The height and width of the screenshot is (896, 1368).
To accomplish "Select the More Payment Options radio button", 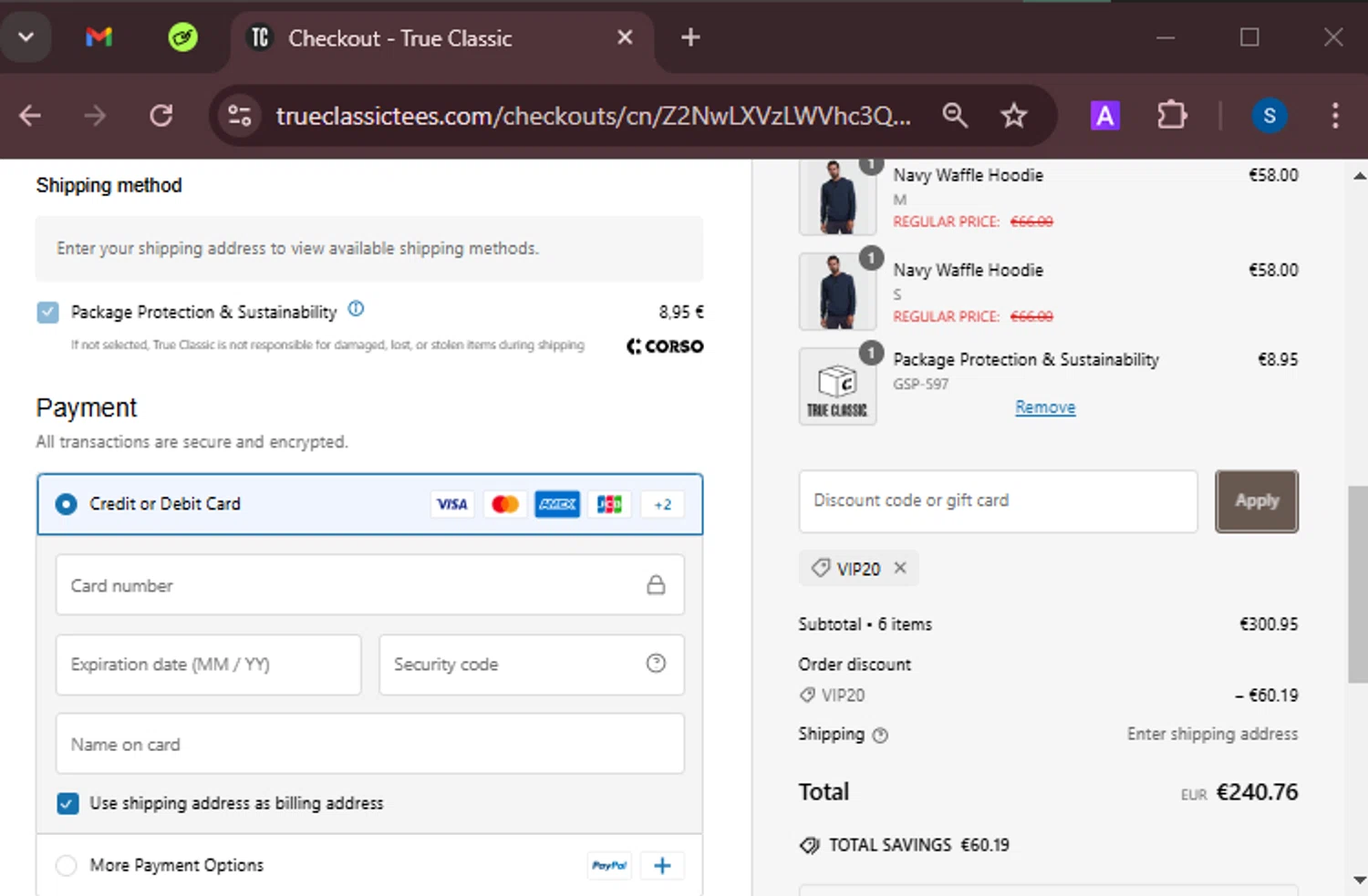I will coord(67,865).
